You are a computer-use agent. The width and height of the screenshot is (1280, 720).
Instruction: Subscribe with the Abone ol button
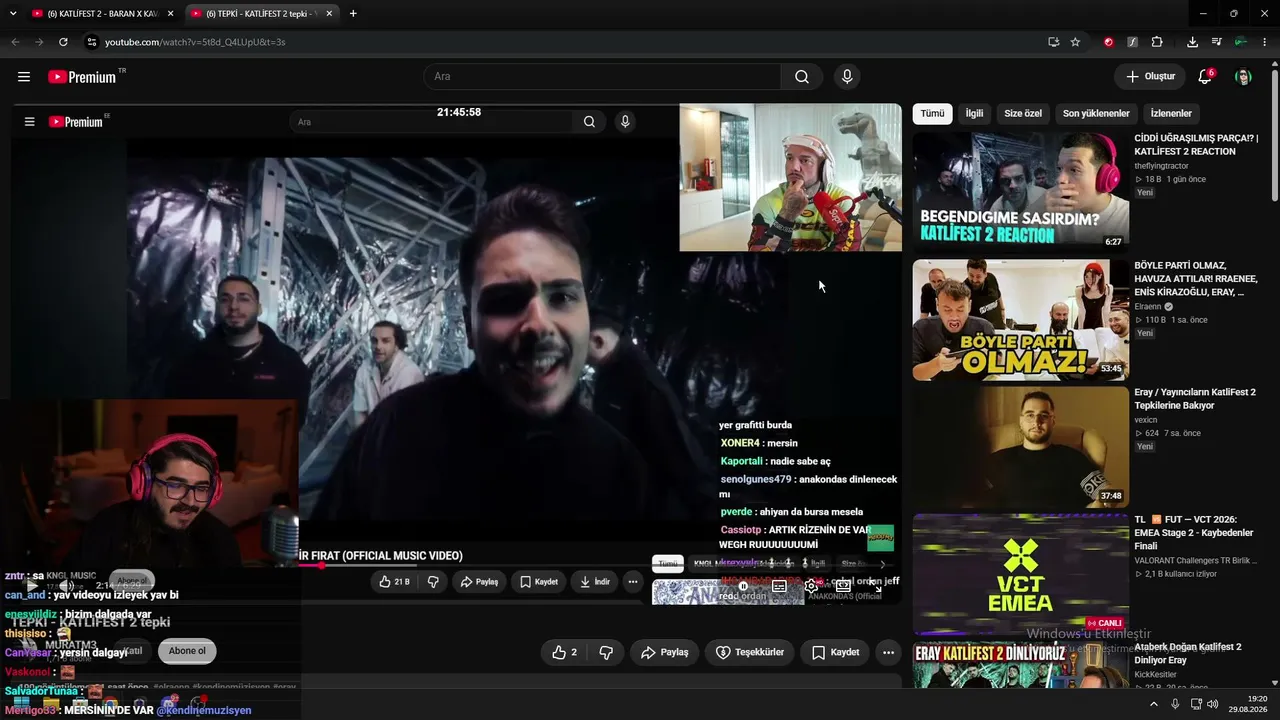[187, 651]
